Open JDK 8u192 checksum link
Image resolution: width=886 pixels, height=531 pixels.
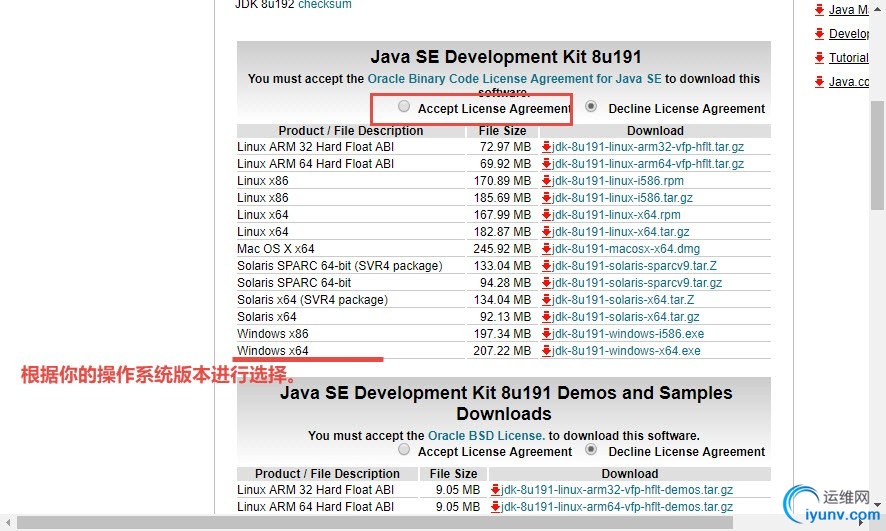pyautogui.click(x=324, y=5)
